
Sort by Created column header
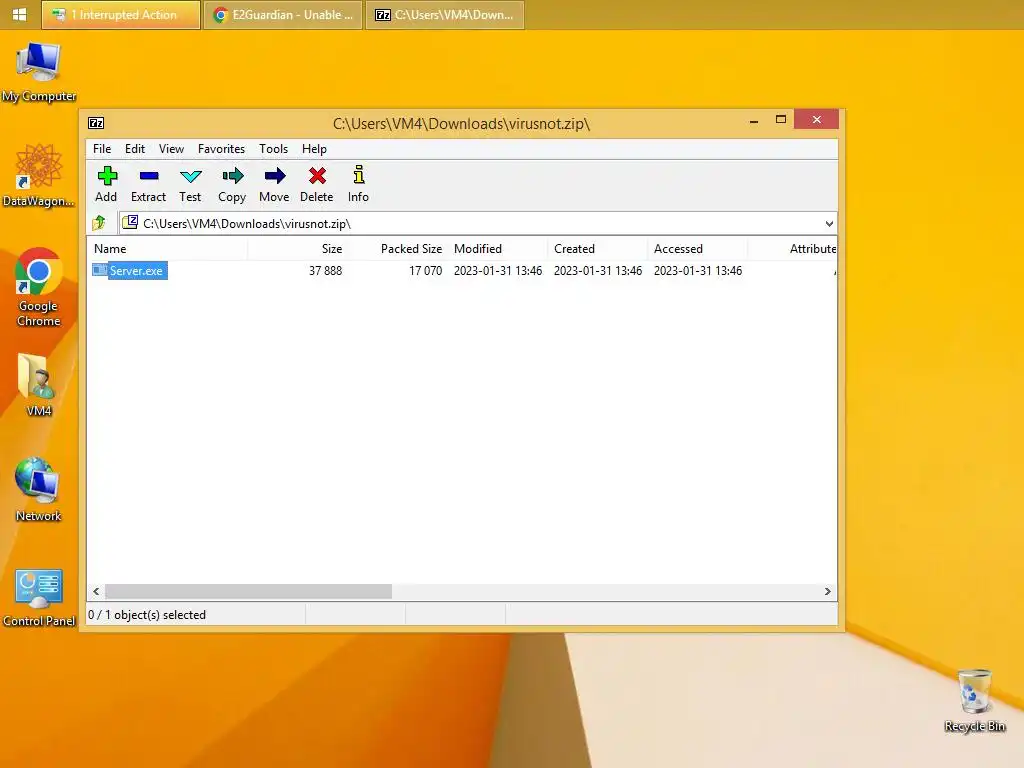[598, 249]
